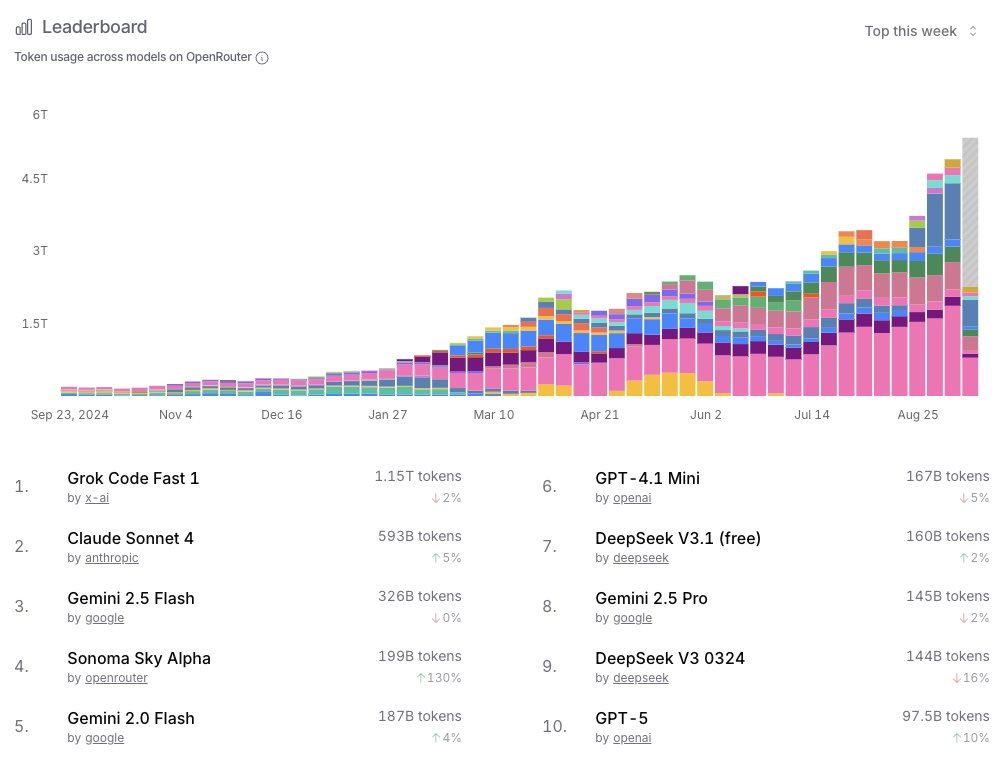Screen dimensions: 1007x760
Task: Open the openrouter provider link under Sonoma Sky Alpha
Action: (116, 678)
